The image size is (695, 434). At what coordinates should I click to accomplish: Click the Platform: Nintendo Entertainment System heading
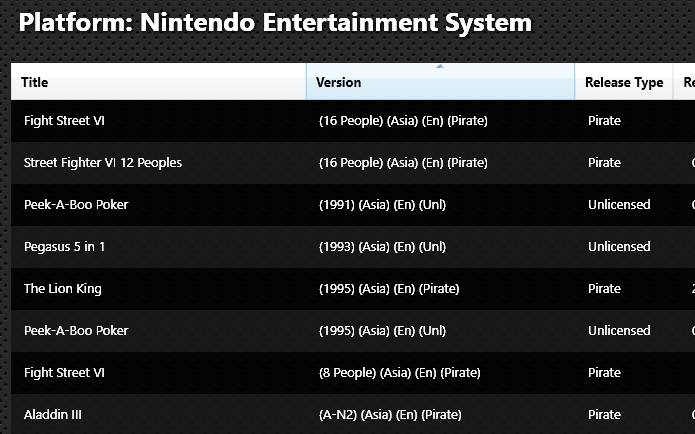(275, 23)
